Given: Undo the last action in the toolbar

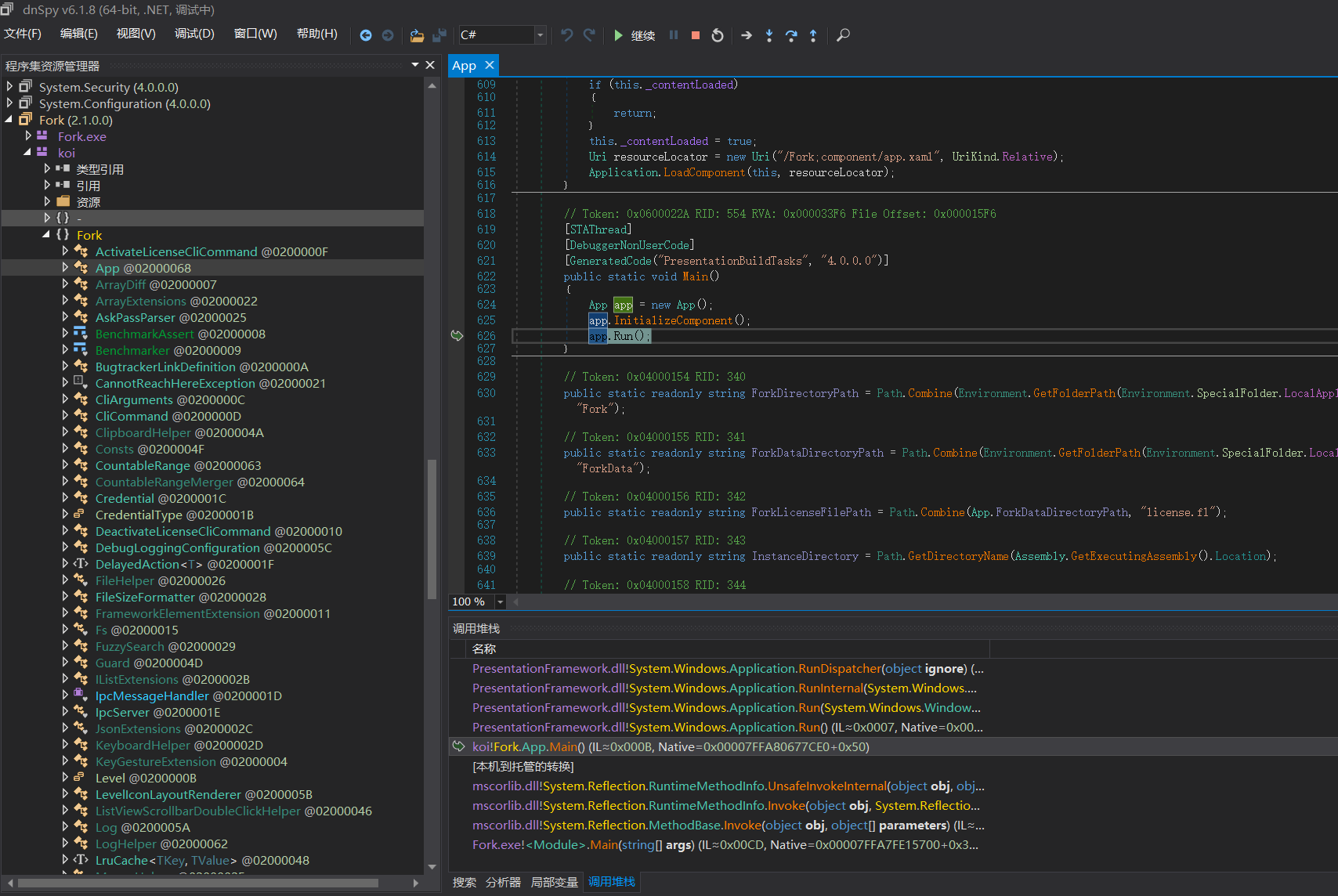Looking at the screenshot, I should 566,35.
